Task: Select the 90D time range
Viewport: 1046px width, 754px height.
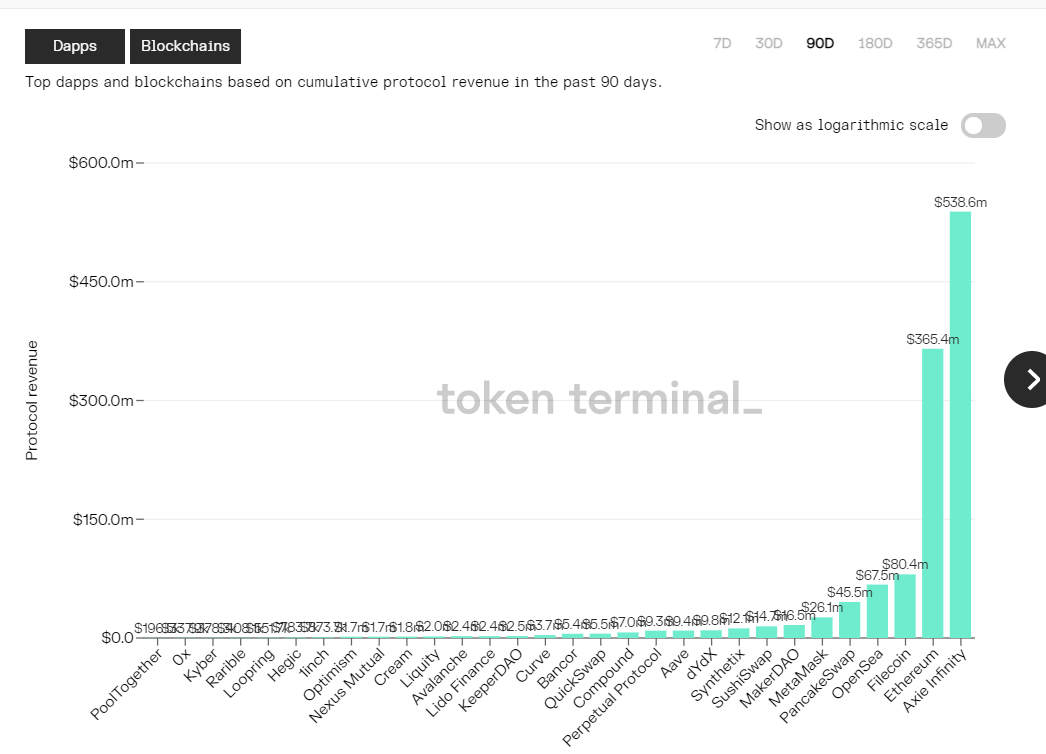Action: pyautogui.click(x=820, y=43)
